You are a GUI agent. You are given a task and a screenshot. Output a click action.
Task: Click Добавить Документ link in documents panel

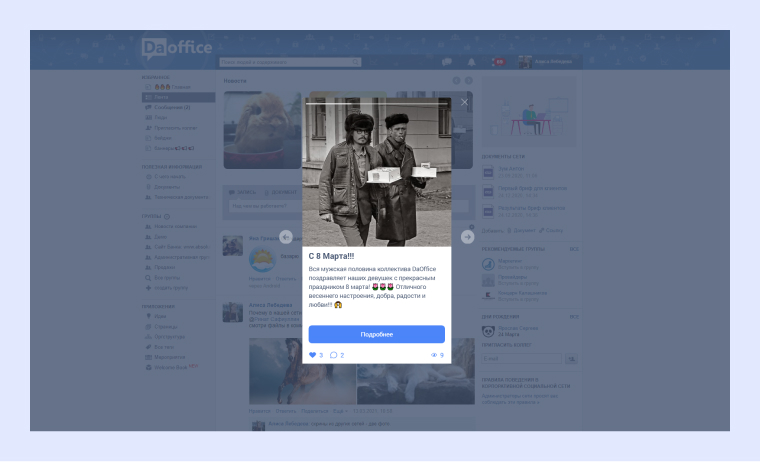(x=521, y=231)
